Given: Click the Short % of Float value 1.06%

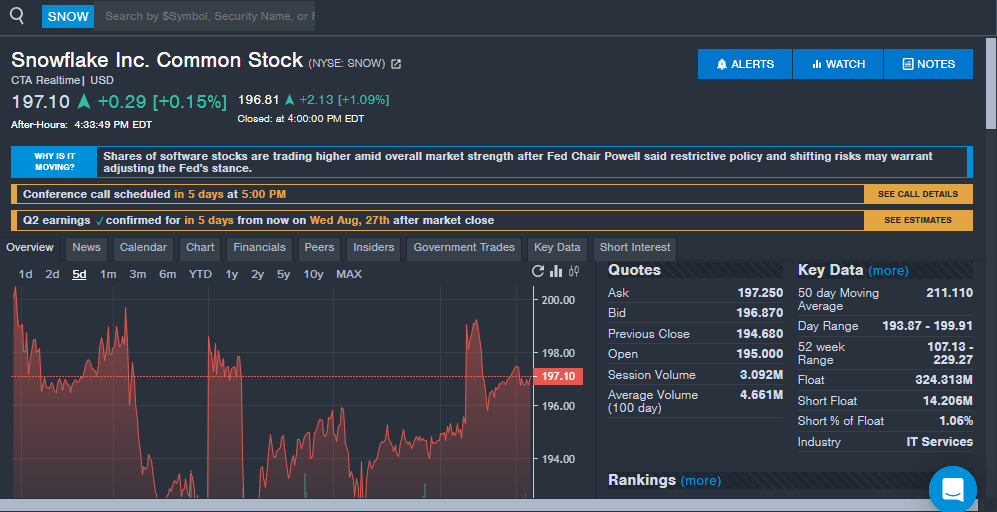Looking at the screenshot, I should [x=956, y=420].
